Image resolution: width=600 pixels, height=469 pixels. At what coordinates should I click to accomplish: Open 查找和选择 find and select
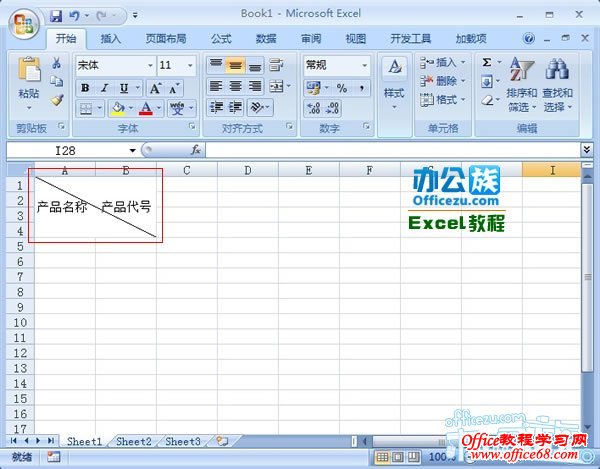click(x=557, y=84)
